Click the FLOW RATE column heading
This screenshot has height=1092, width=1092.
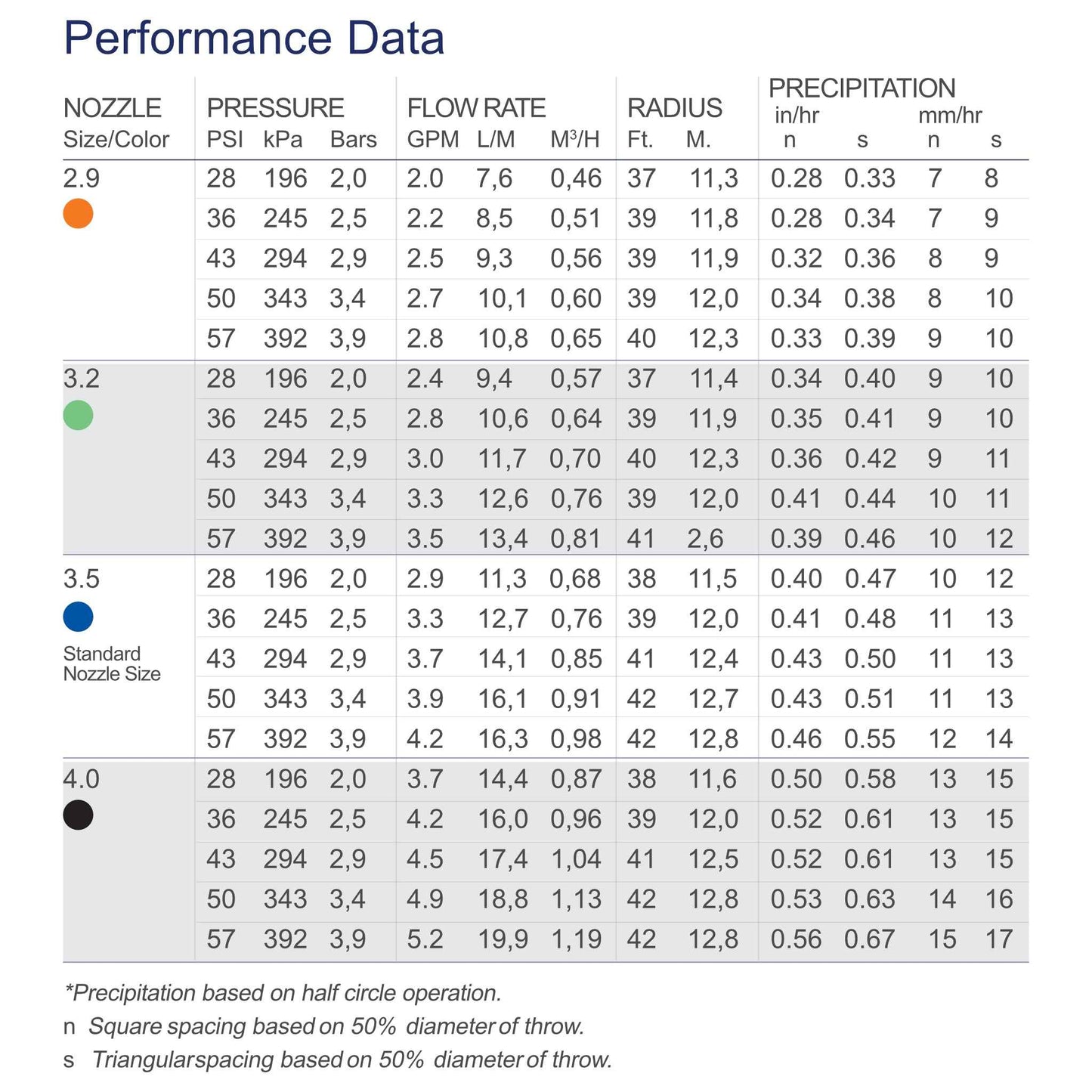[x=476, y=108]
